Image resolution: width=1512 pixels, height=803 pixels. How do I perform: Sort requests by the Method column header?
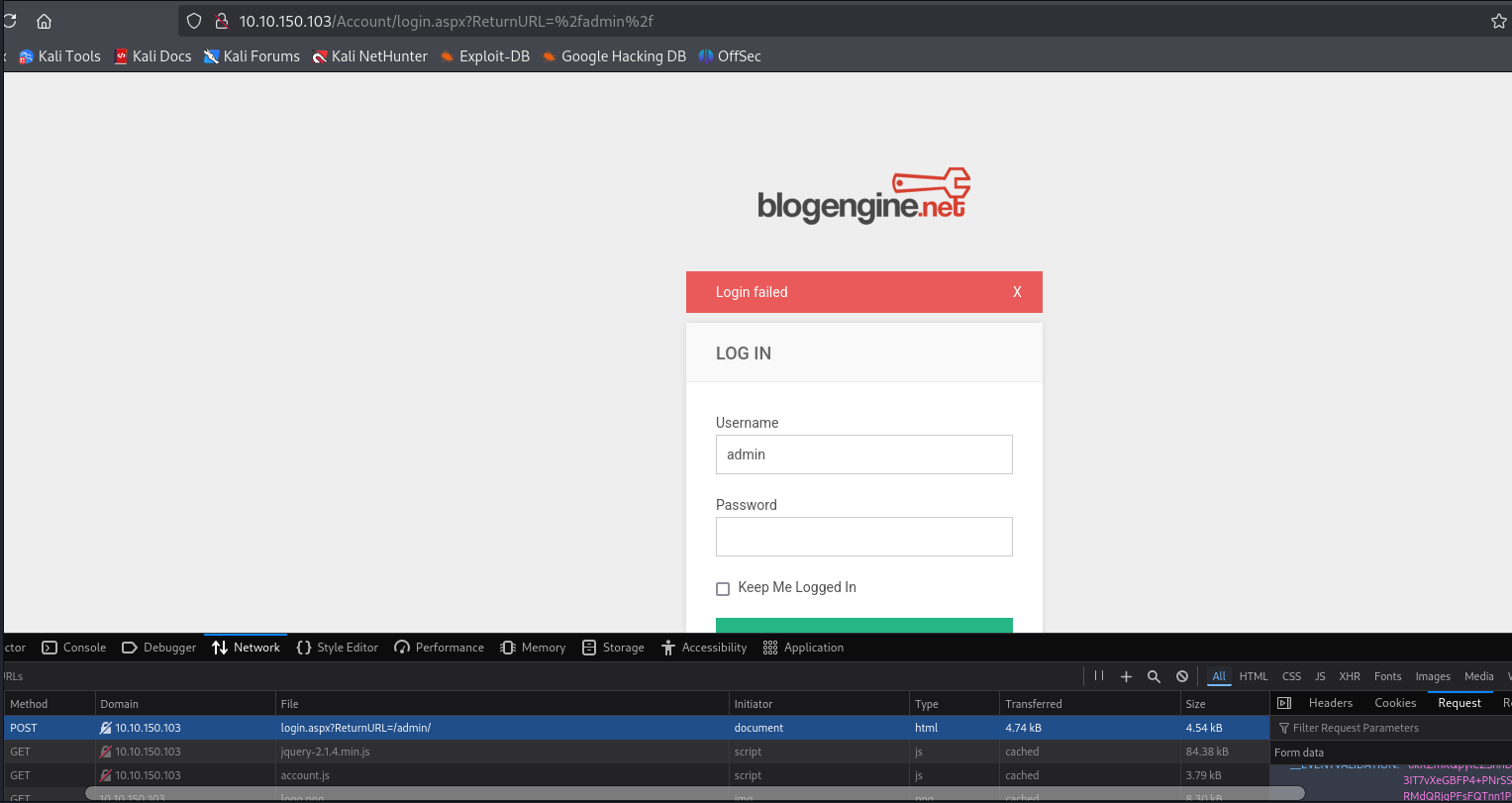pos(29,704)
